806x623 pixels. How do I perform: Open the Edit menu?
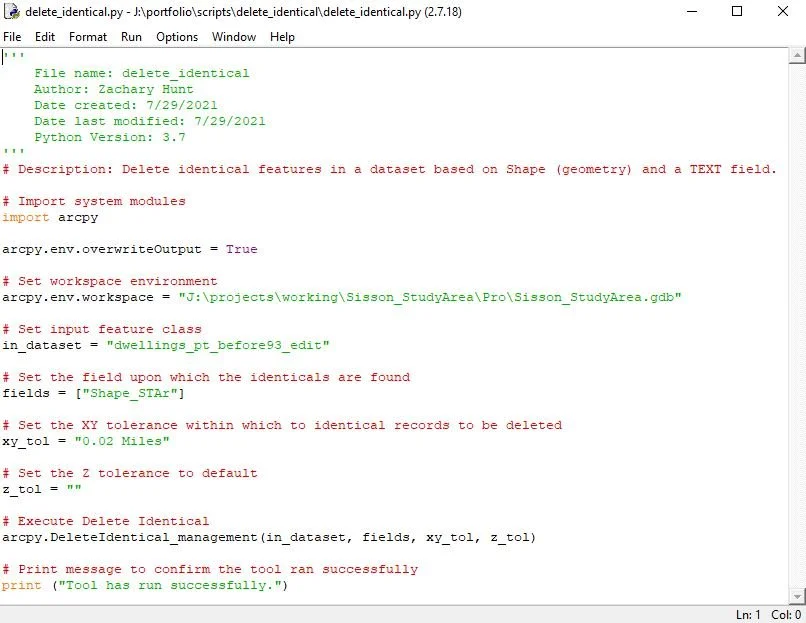[x=45, y=37]
